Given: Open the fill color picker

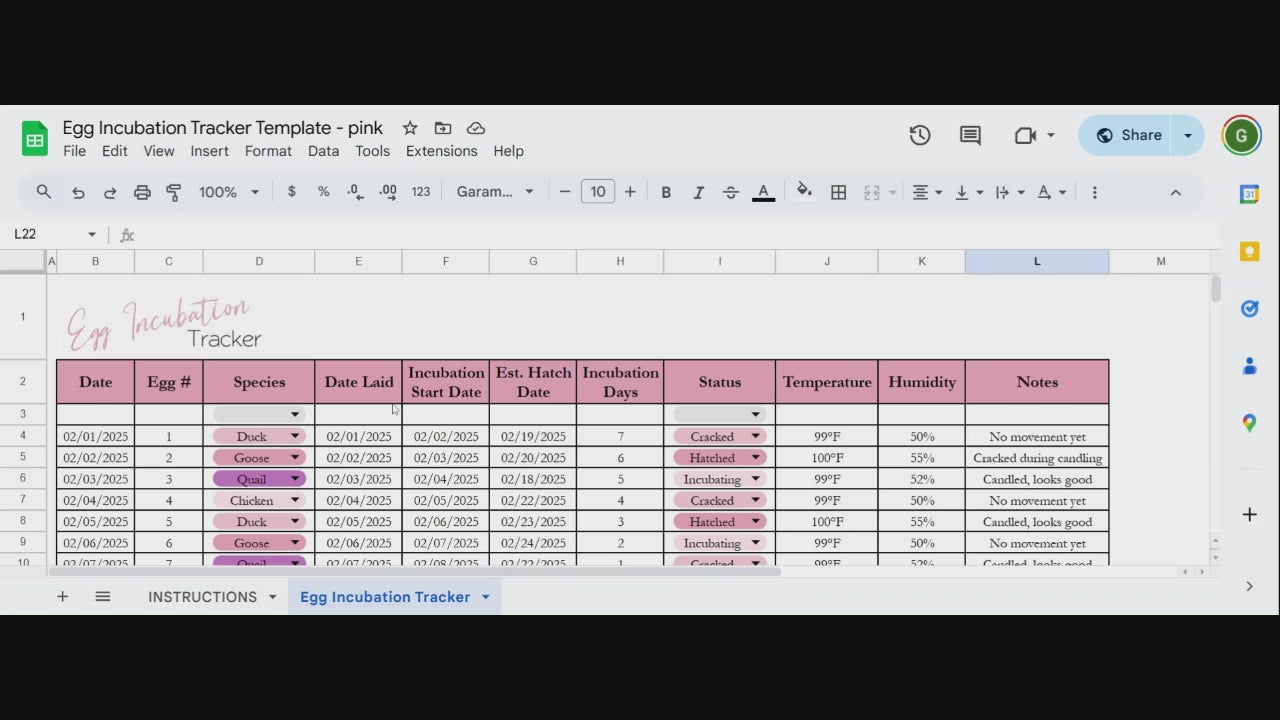Looking at the screenshot, I should [x=804, y=192].
